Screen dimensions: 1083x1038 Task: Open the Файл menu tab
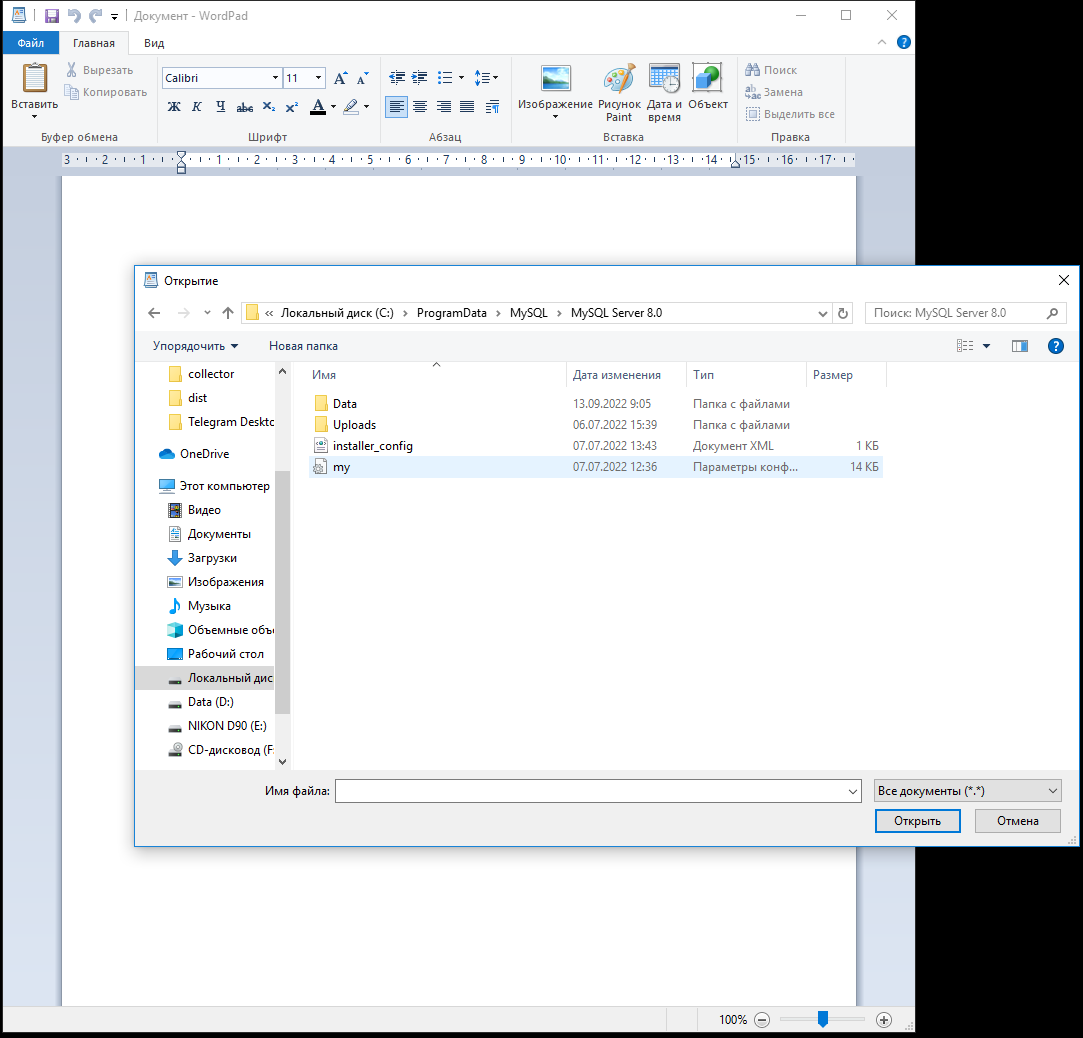click(x=30, y=43)
